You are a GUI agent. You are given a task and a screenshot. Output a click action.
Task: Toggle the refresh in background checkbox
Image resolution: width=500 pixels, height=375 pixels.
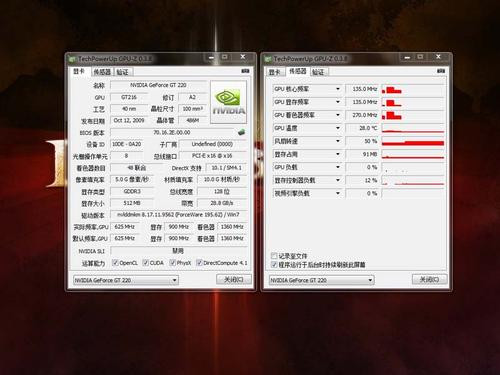274,265
